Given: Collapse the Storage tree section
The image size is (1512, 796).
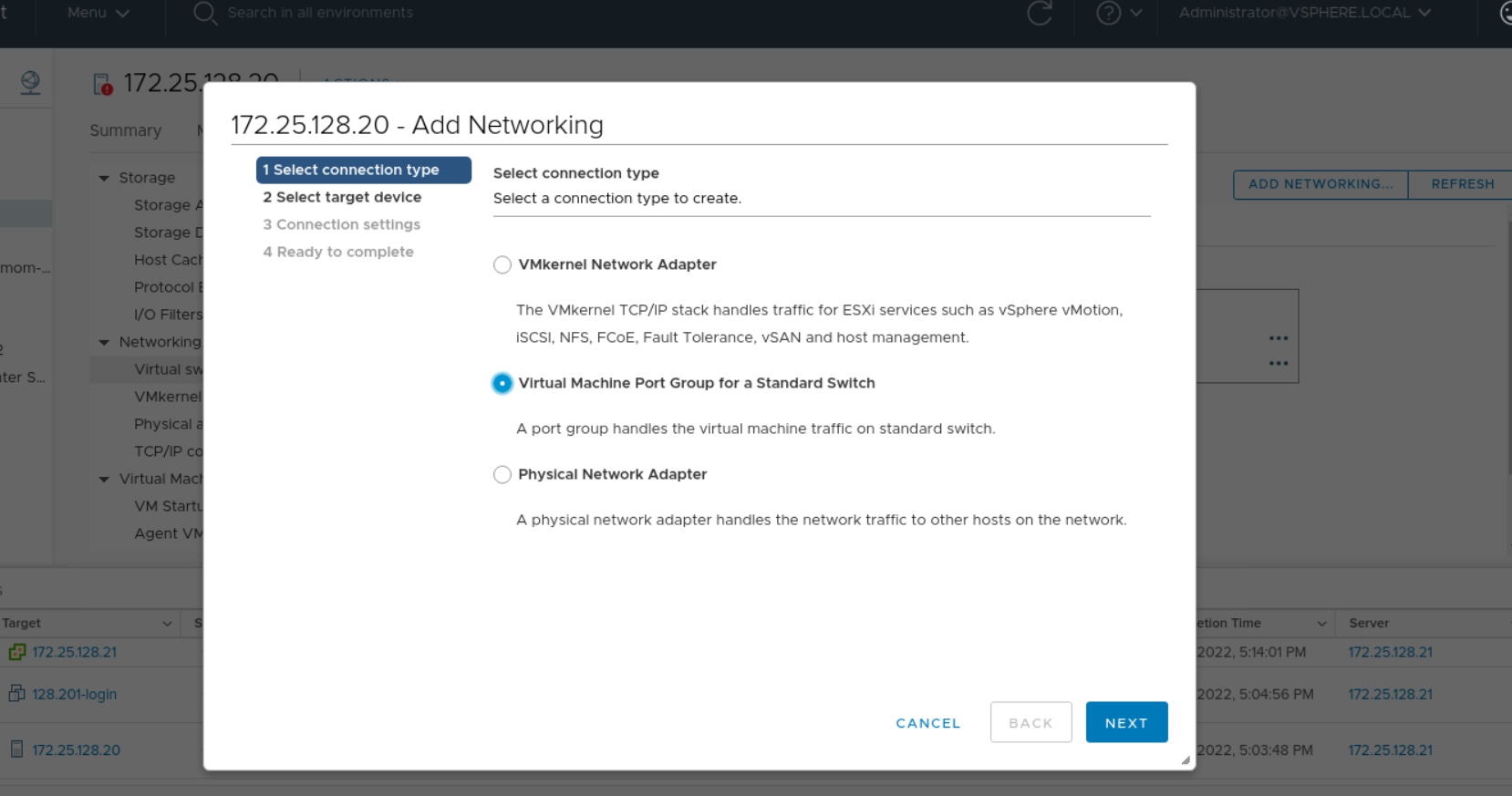Looking at the screenshot, I should [104, 179].
